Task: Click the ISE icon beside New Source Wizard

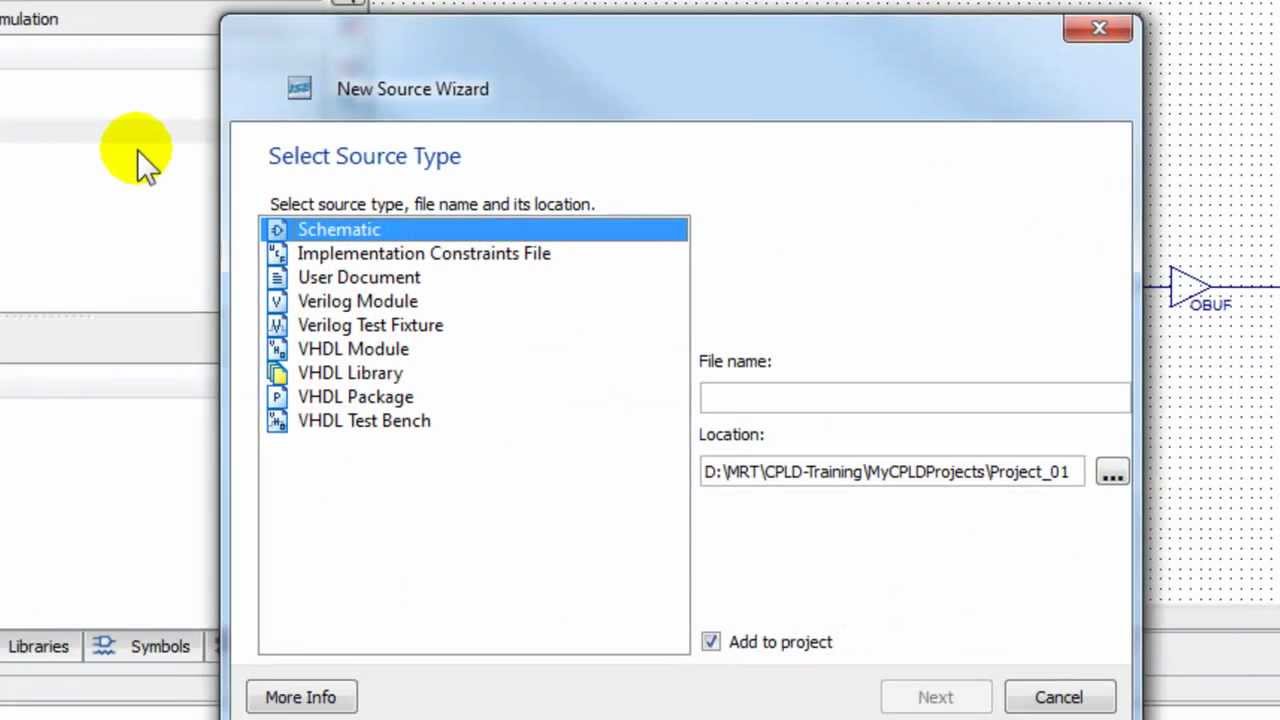Action: pos(299,89)
